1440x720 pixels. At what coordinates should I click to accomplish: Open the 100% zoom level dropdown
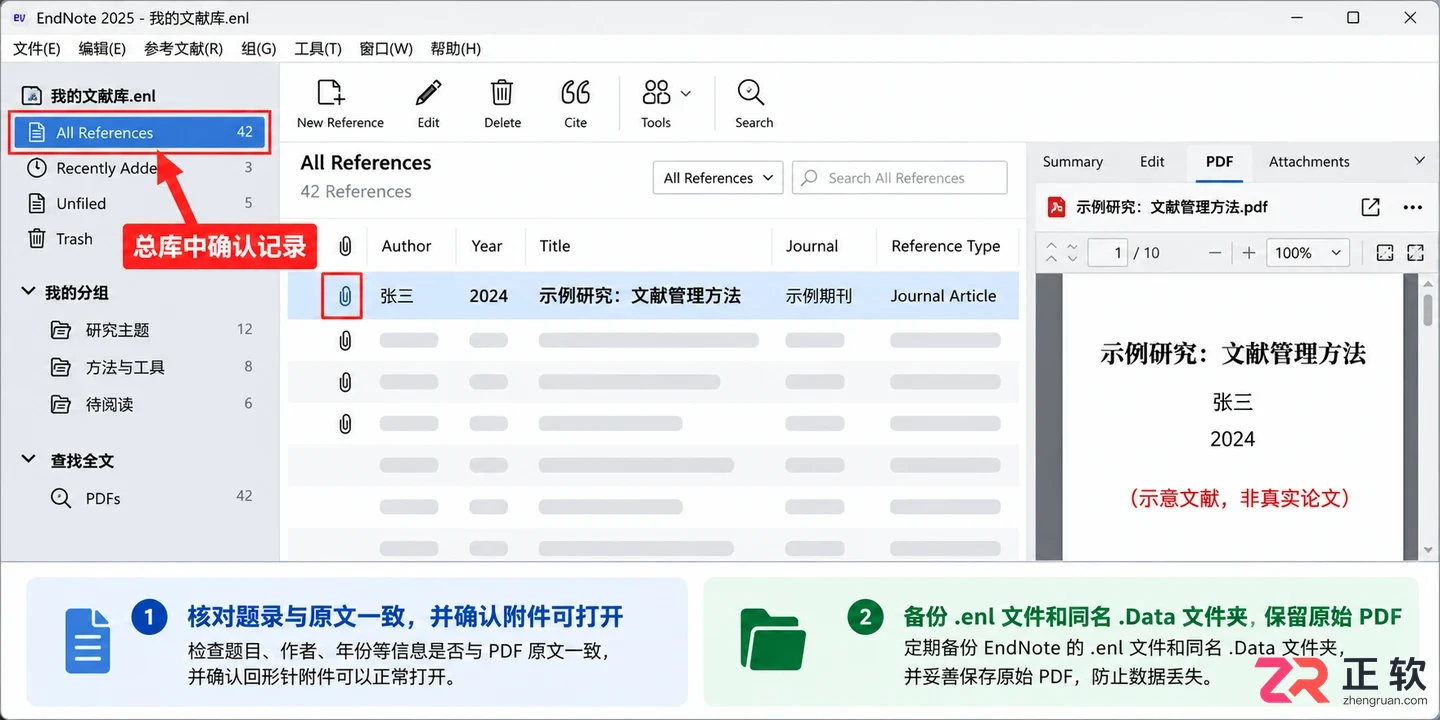[x=1308, y=253]
